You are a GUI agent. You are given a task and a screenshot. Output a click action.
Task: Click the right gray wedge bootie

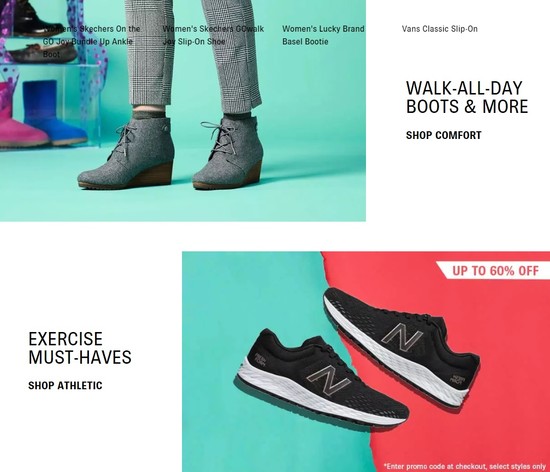pyautogui.click(x=228, y=153)
